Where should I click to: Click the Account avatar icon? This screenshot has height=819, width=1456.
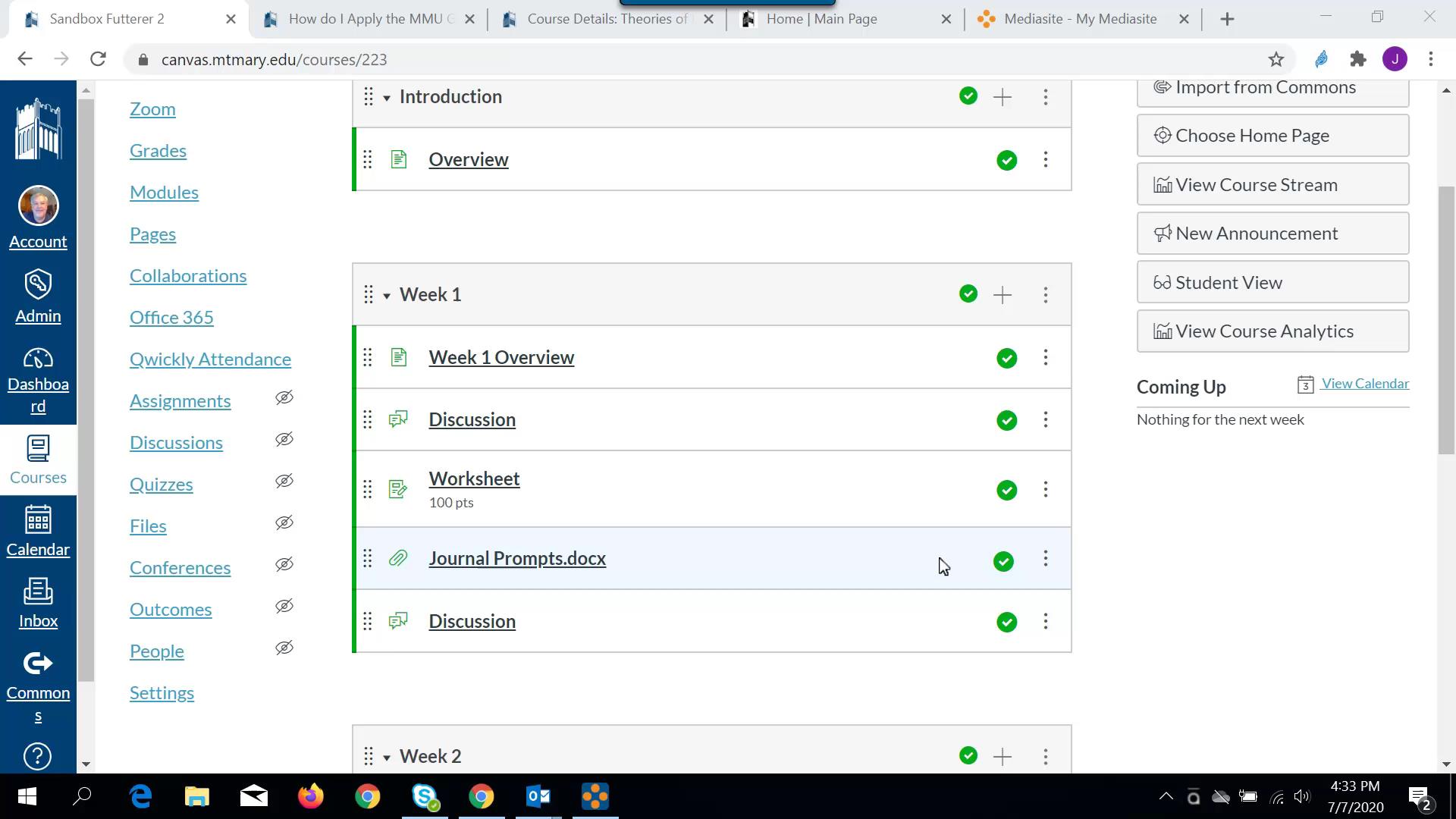pyautogui.click(x=38, y=206)
